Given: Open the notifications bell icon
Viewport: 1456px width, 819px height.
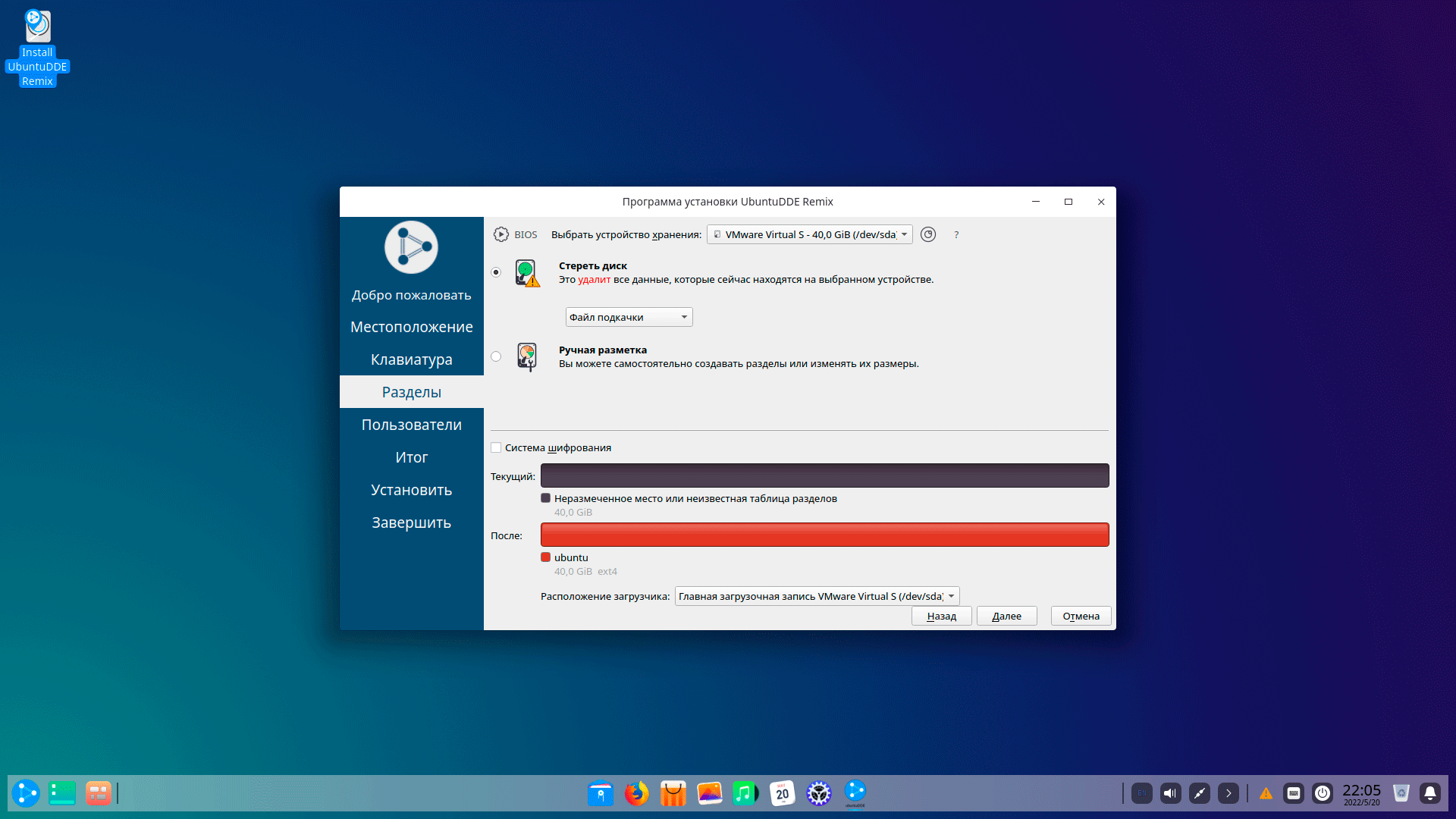Looking at the screenshot, I should [x=1430, y=793].
